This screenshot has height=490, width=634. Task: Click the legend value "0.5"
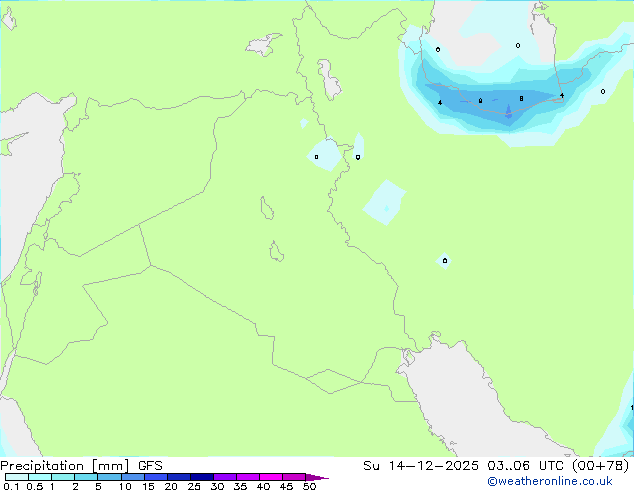[35, 486]
